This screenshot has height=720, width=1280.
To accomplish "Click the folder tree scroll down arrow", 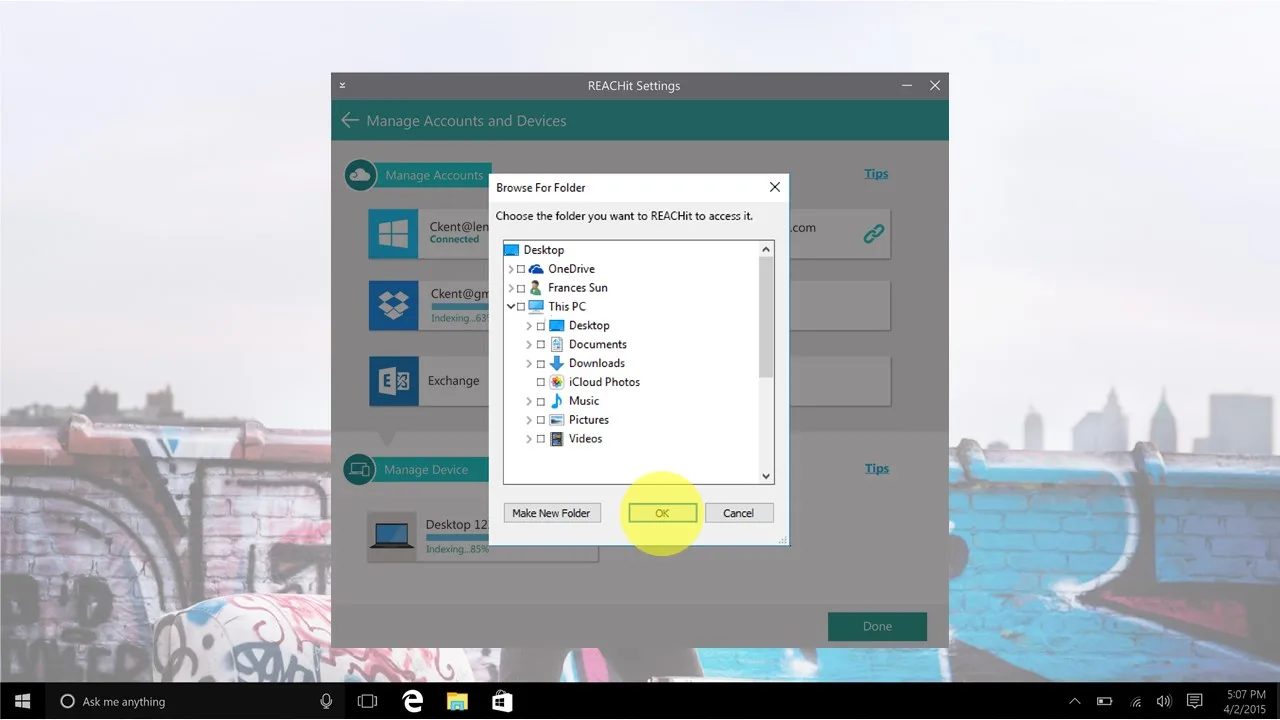I will pyautogui.click(x=766, y=477).
